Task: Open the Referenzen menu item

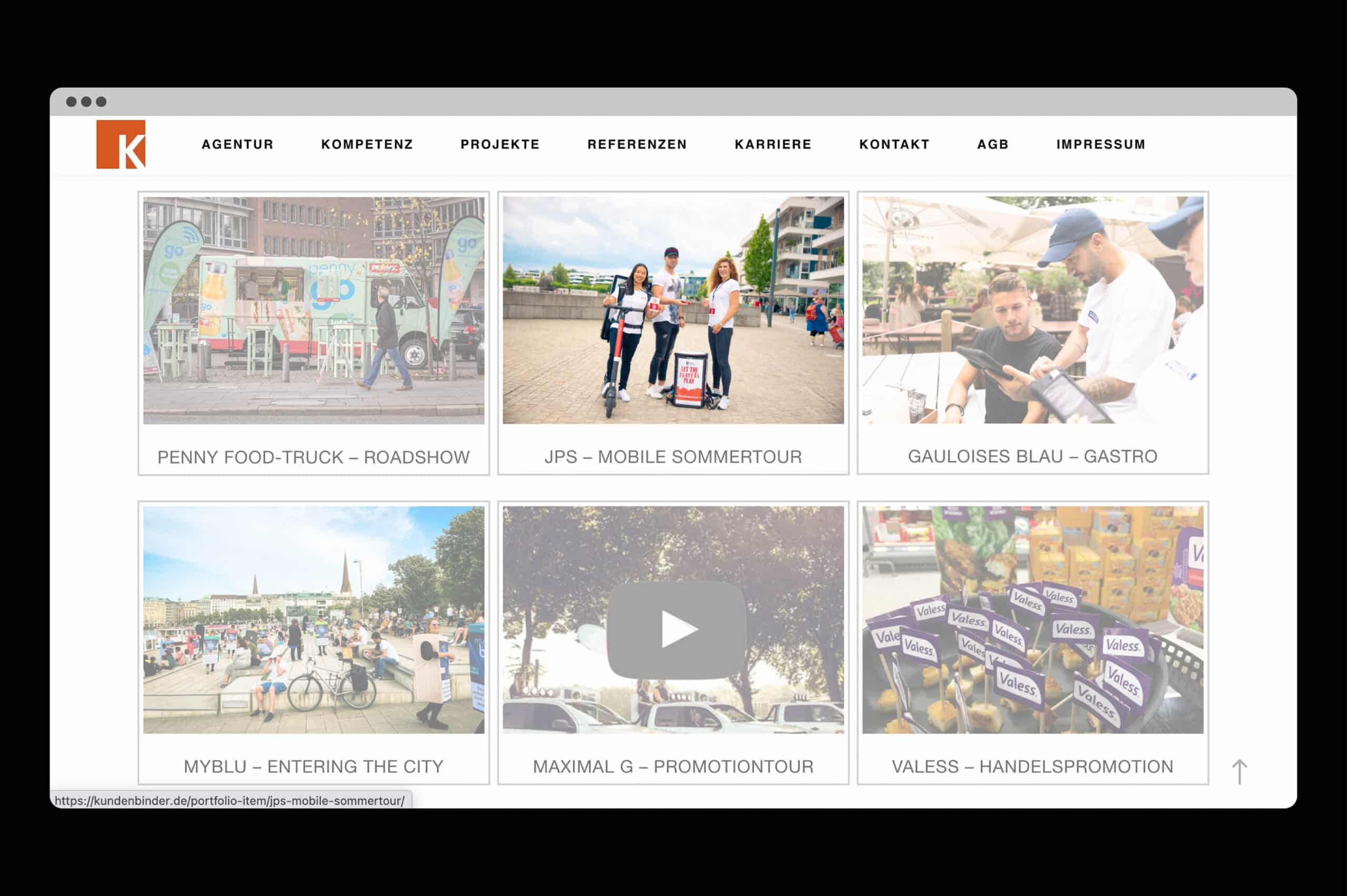Action: (637, 144)
